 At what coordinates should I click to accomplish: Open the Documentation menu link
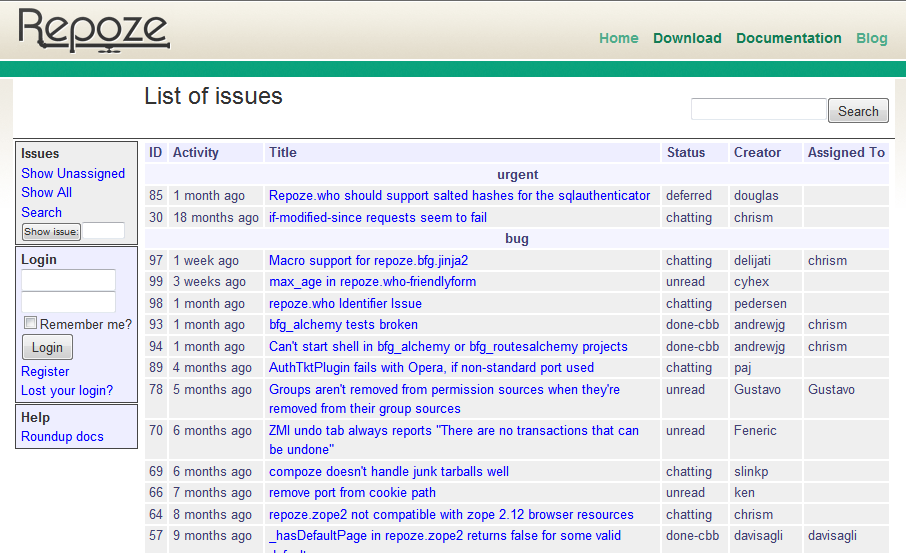pos(788,38)
